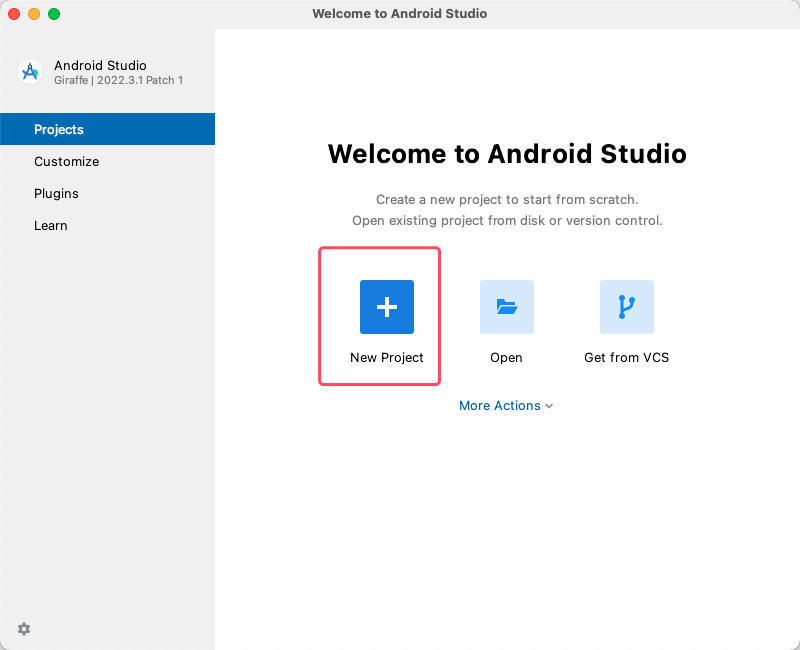The height and width of the screenshot is (650, 800).
Task: Click the Get from VCS label
Action: 627,358
